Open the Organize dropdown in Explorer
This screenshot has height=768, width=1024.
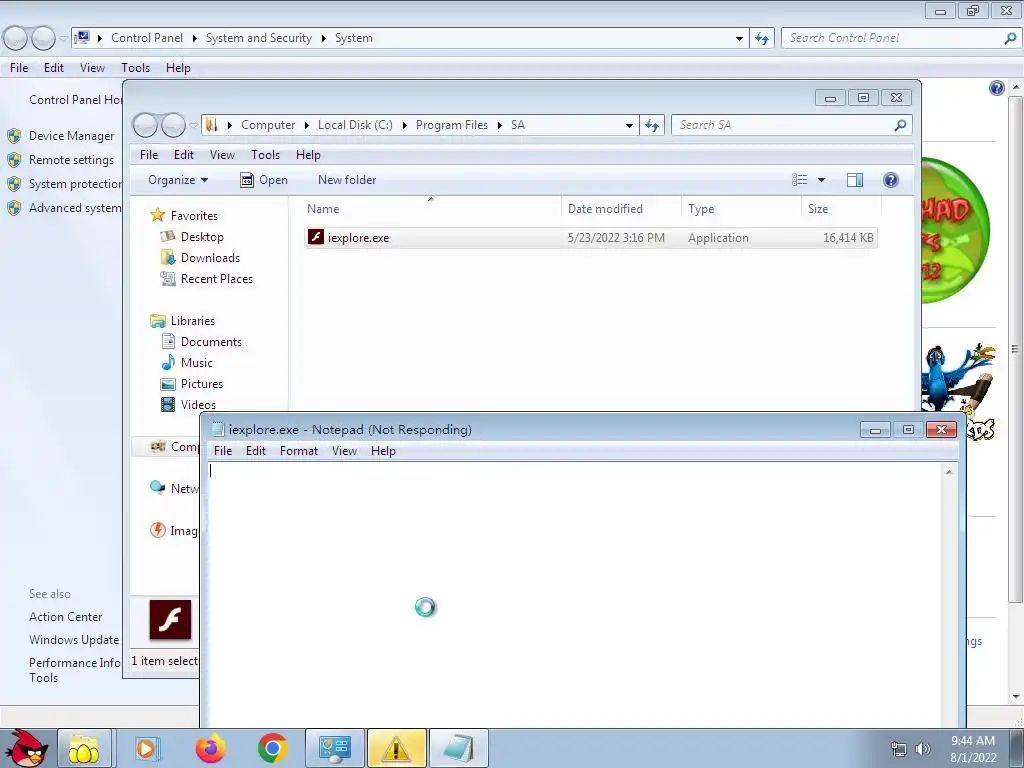coord(178,180)
